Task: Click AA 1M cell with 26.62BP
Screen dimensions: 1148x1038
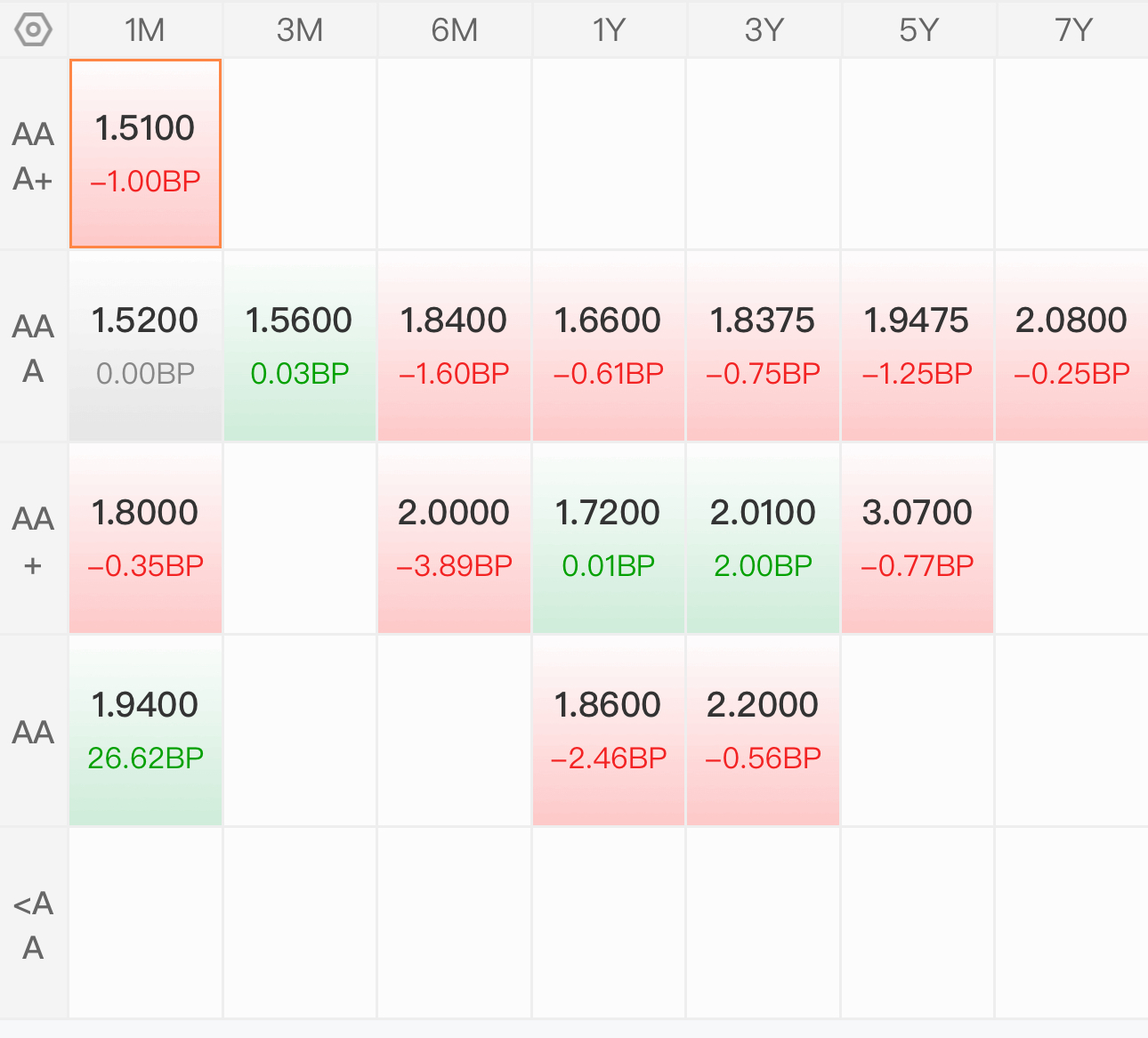Action: (x=145, y=731)
